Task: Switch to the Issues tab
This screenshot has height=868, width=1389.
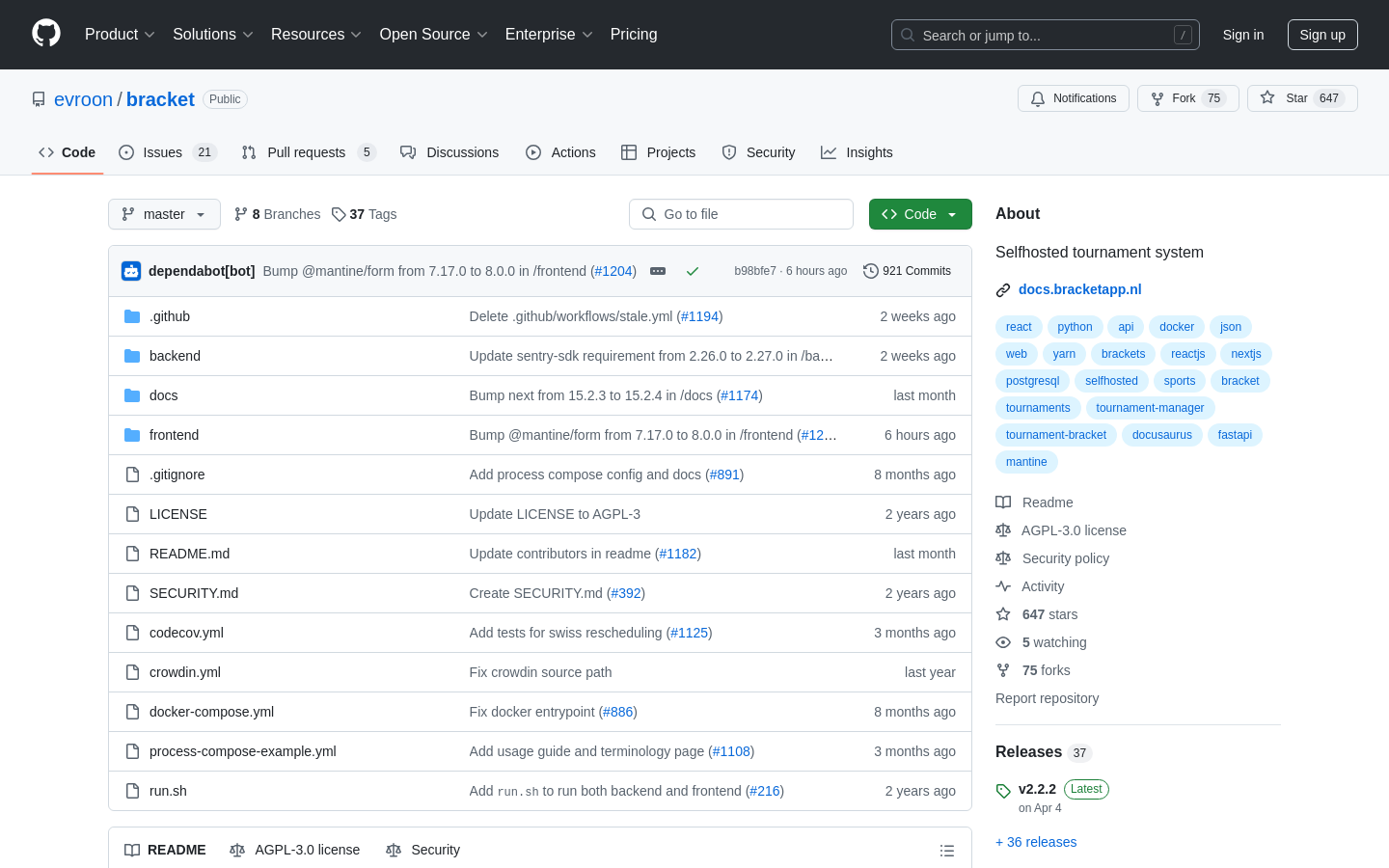Action: pyautogui.click(x=168, y=152)
